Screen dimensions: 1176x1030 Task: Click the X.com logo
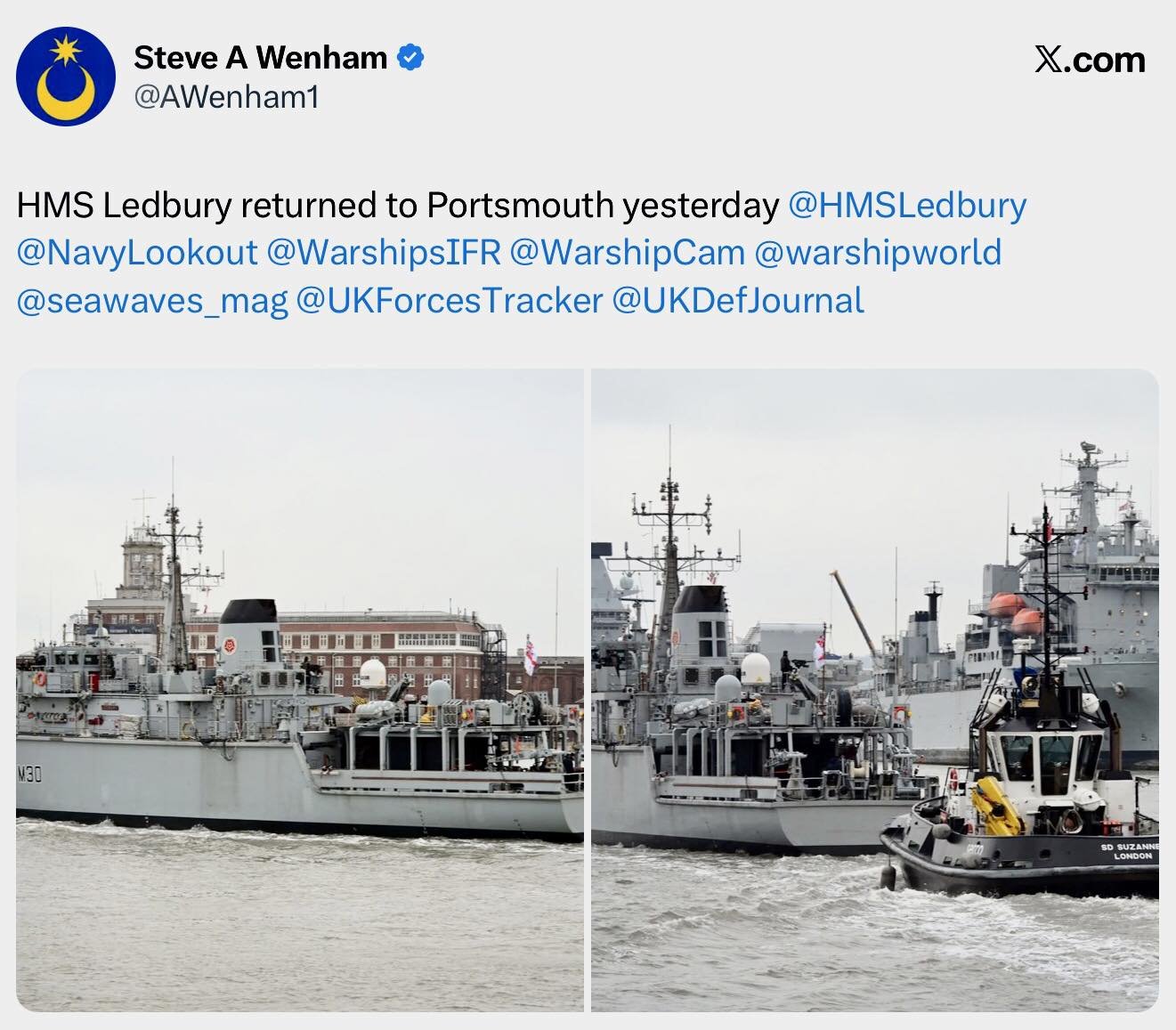[x=1090, y=60]
